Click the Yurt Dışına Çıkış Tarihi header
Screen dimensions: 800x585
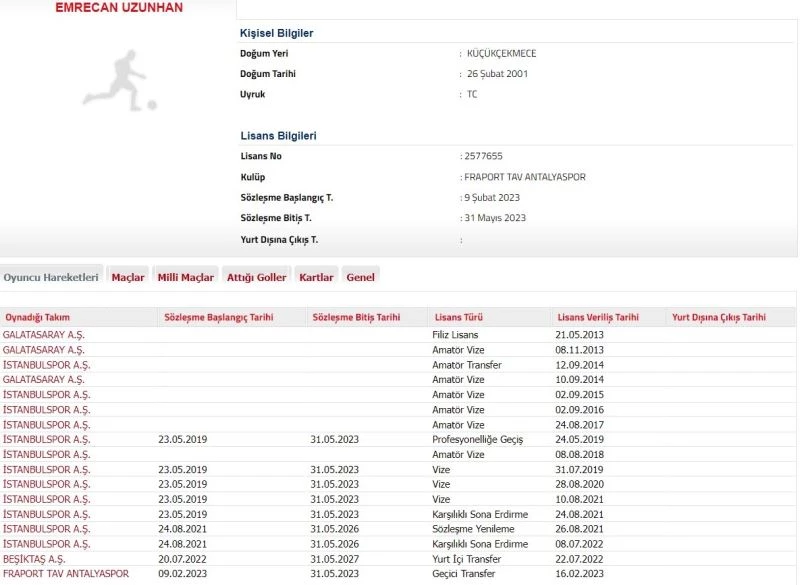point(719,317)
